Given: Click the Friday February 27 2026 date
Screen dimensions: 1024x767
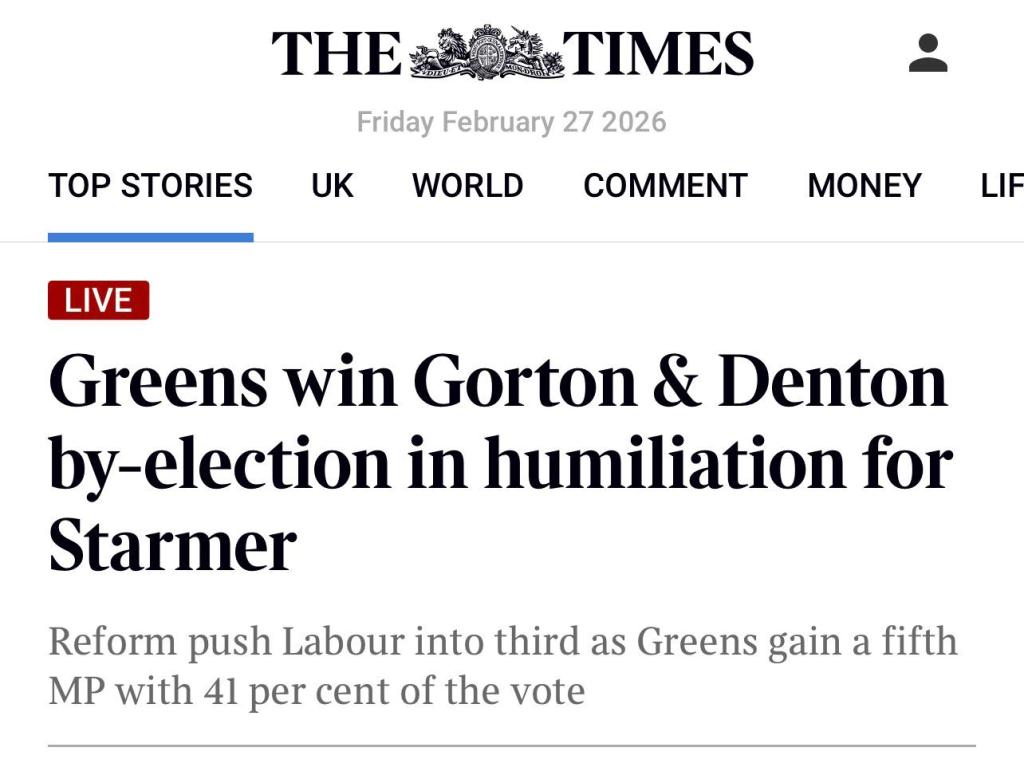Looking at the screenshot, I should pos(512,122).
